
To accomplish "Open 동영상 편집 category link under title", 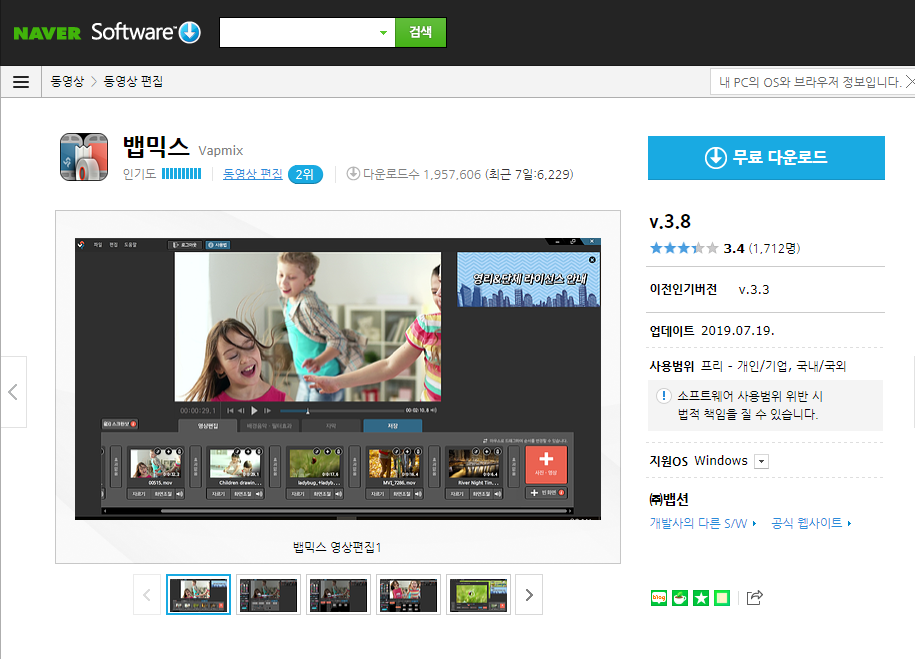I will tap(253, 174).
